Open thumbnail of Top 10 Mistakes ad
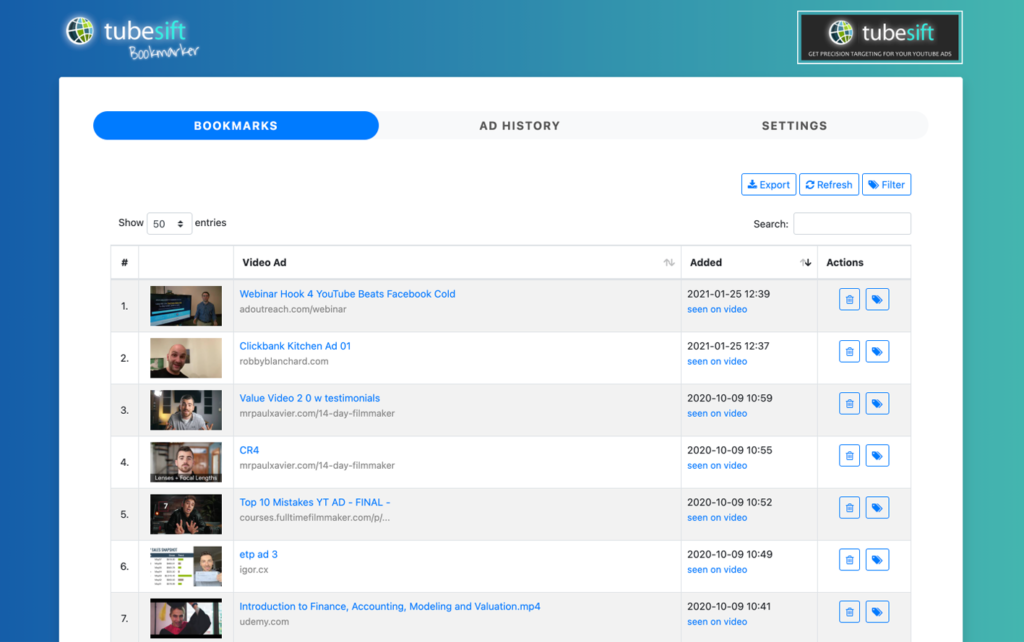The height and width of the screenshot is (642, 1024). tap(186, 514)
